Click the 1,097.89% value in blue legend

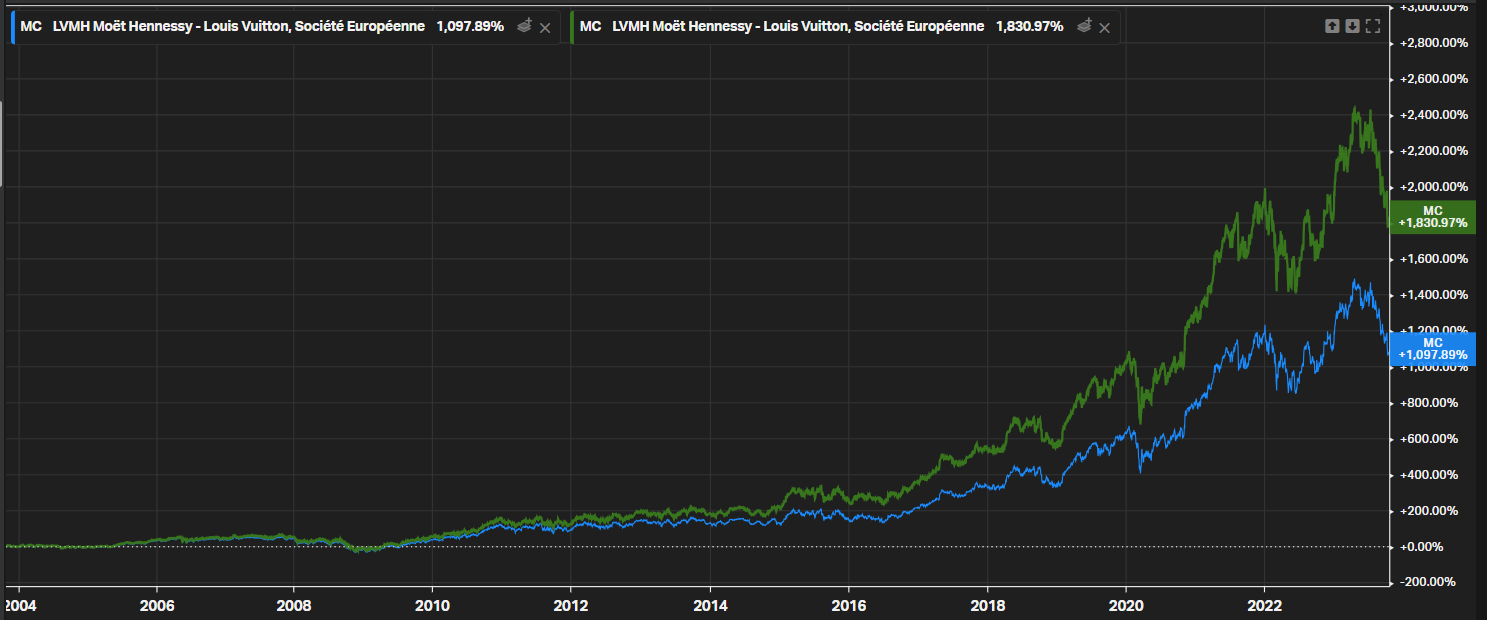point(470,27)
